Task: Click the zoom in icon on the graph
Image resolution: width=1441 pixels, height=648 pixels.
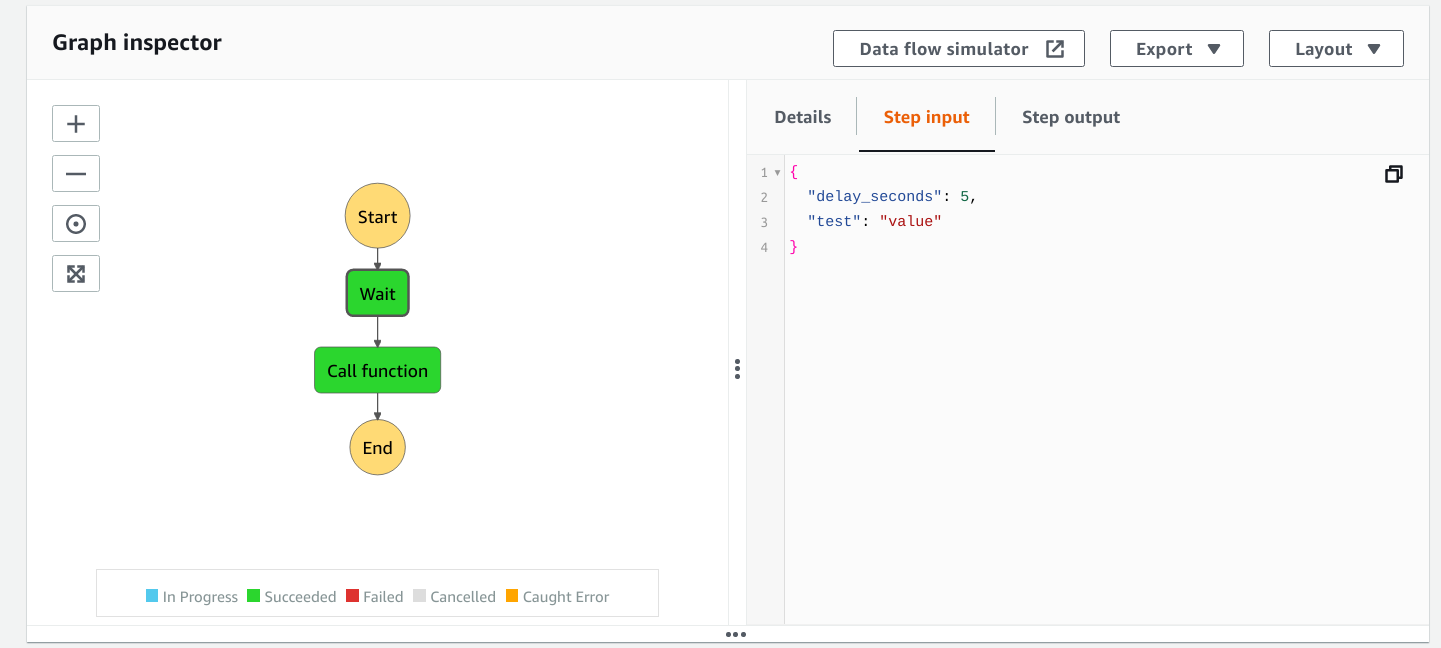Action: point(76,123)
